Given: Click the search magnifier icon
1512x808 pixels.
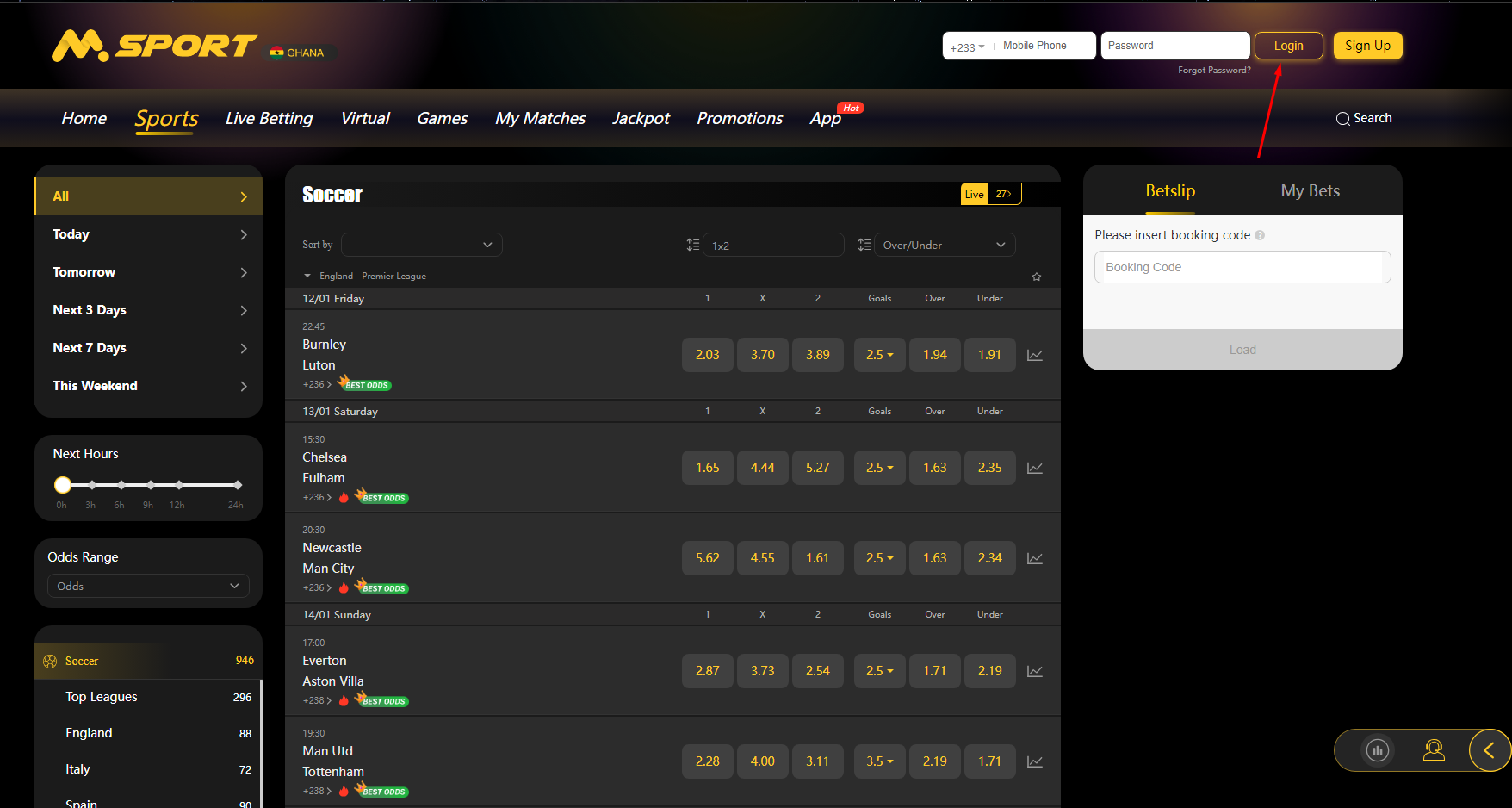Looking at the screenshot, I should [x=1342, y=119].
